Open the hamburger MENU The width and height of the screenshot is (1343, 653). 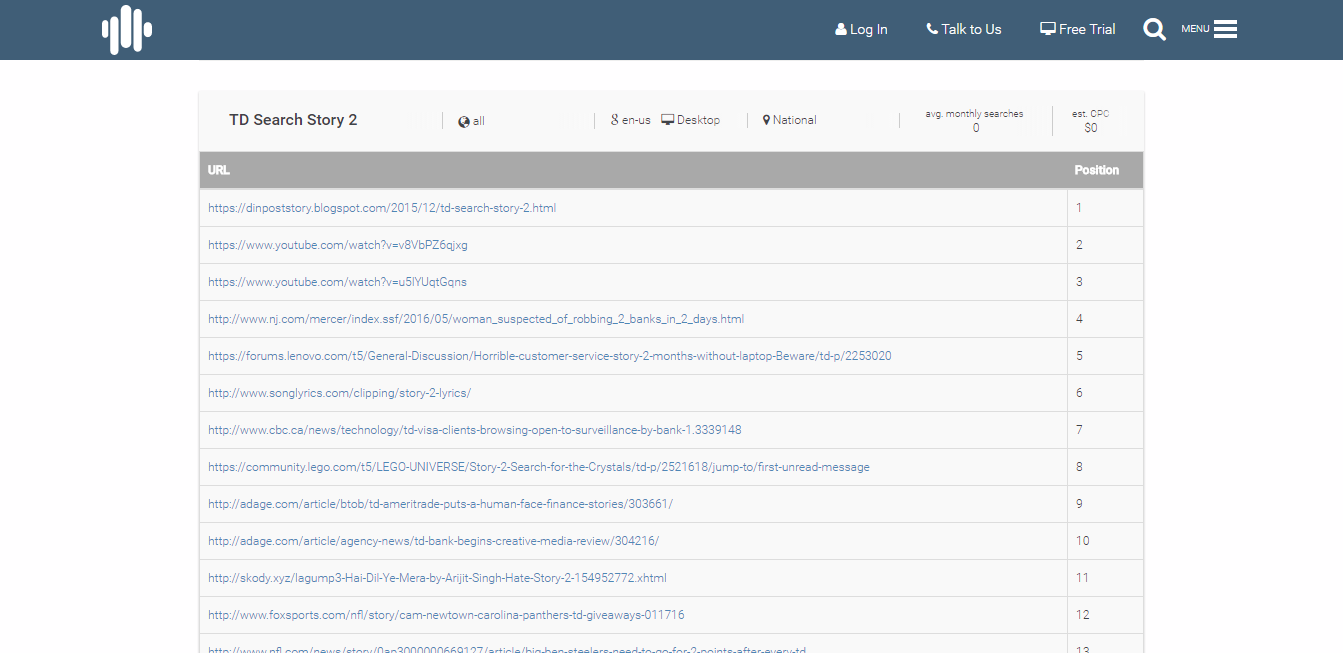click(1209, 29)
